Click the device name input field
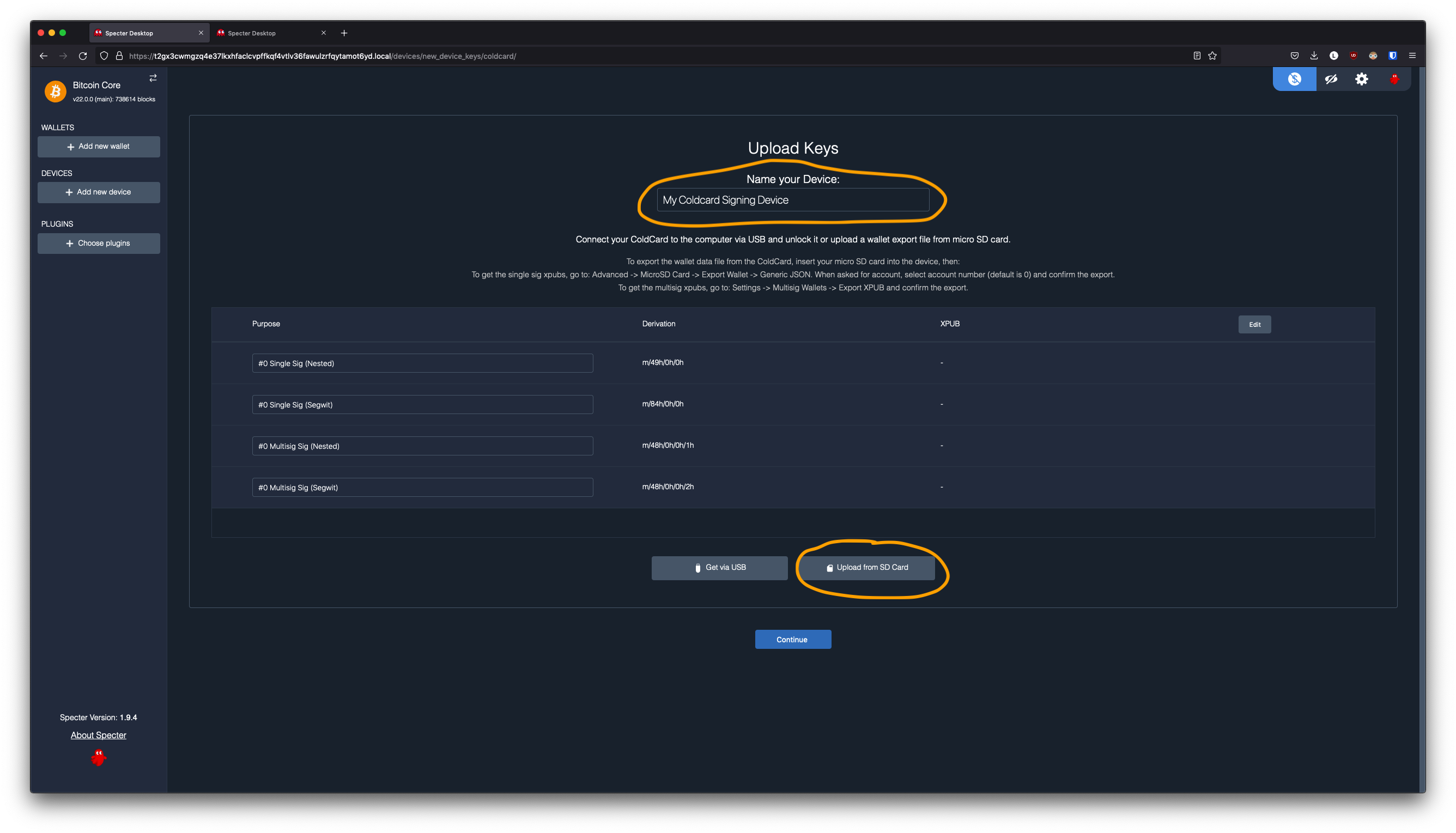Image resolution: width=1456 pixels, height=833 pixels. tap(792, 200)
